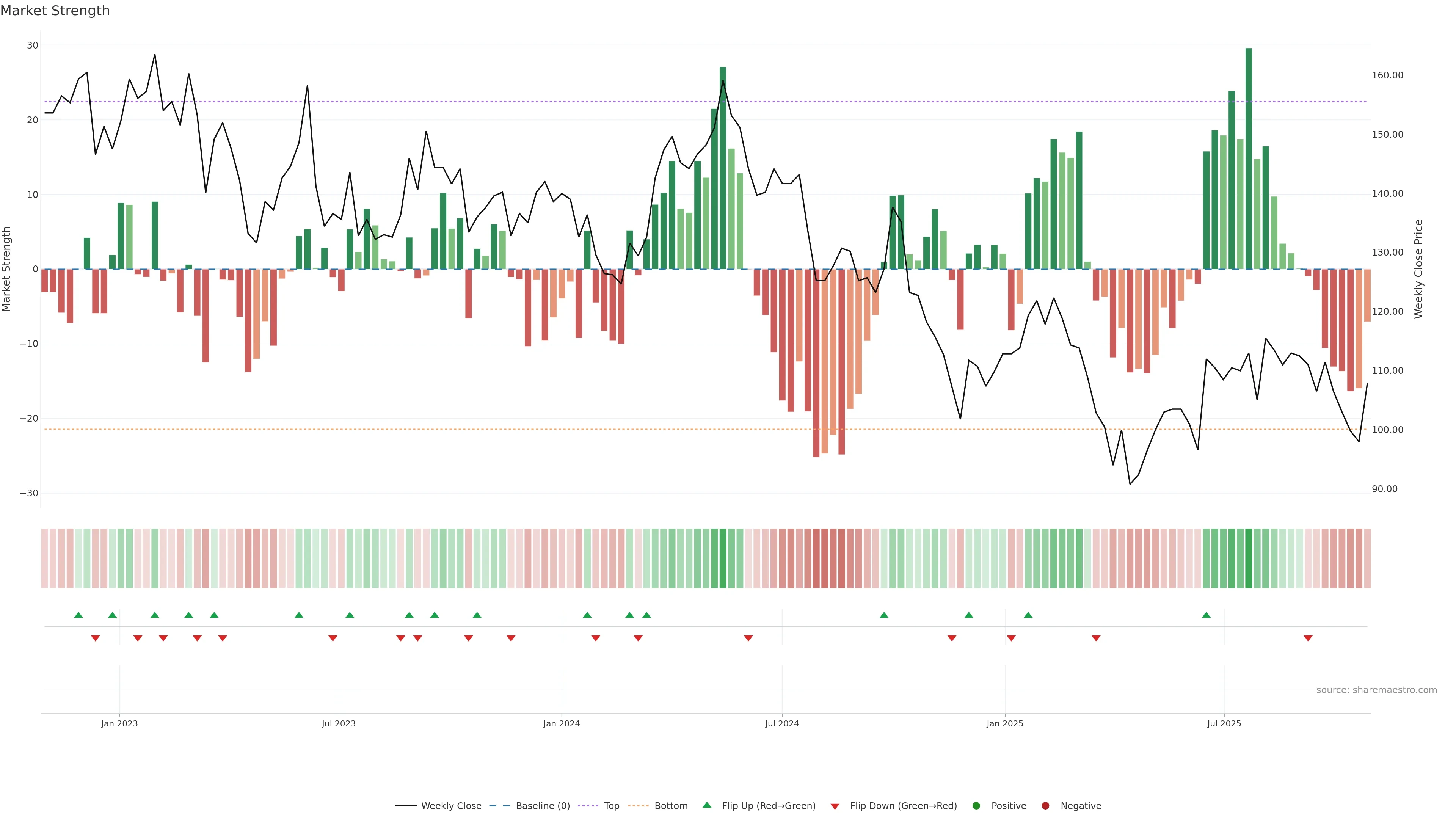The width and height of the screenshot is (1456, 819).
Task: Click the tallest green bar near Jul 2025
Action: [1249, 158]
